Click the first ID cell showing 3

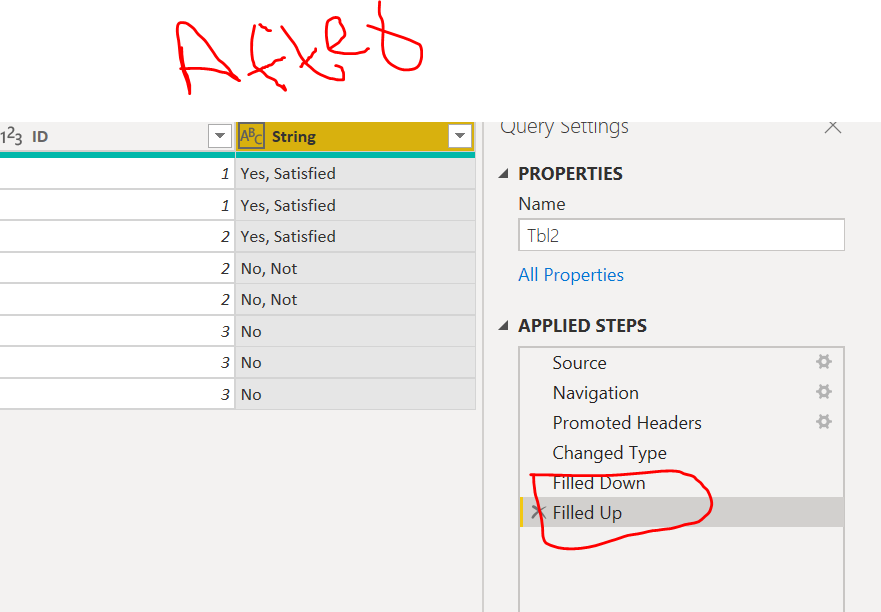tap(117, 332)
